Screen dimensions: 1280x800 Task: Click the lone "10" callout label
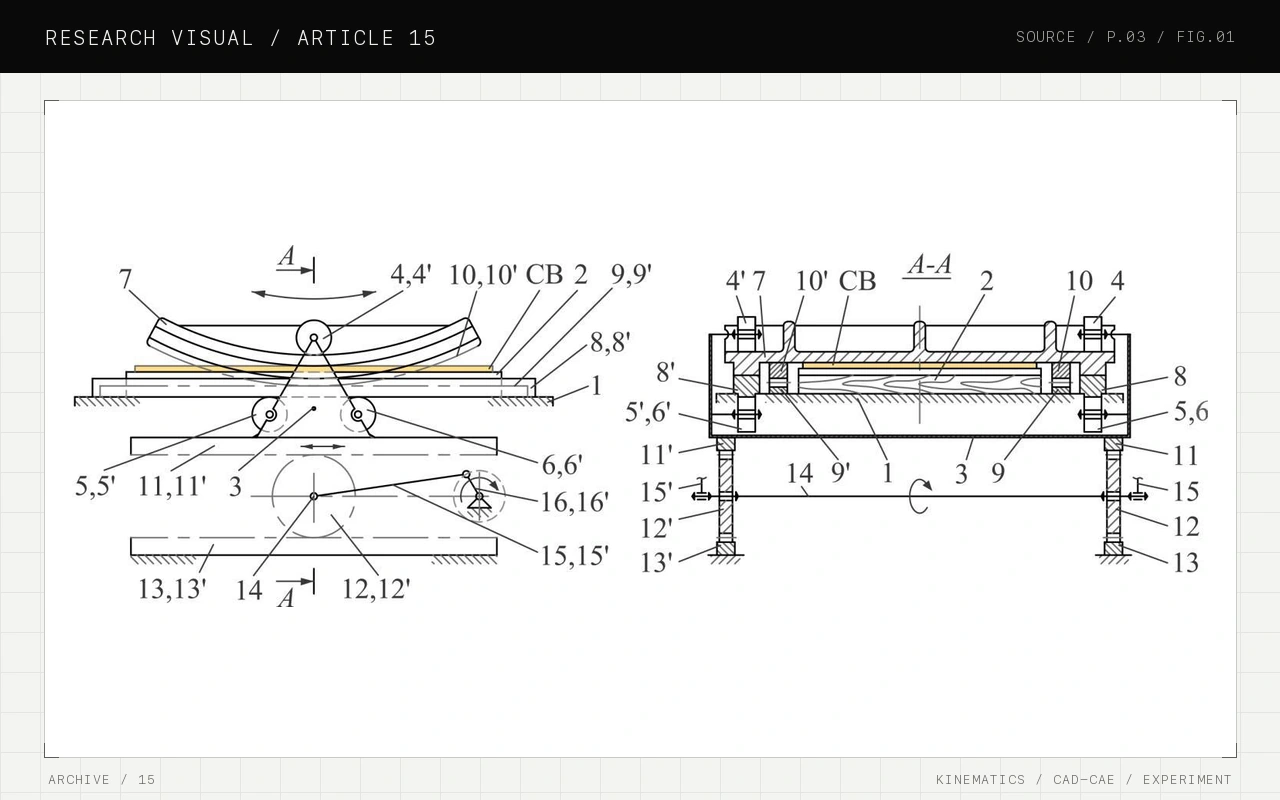pos(1079,282)
